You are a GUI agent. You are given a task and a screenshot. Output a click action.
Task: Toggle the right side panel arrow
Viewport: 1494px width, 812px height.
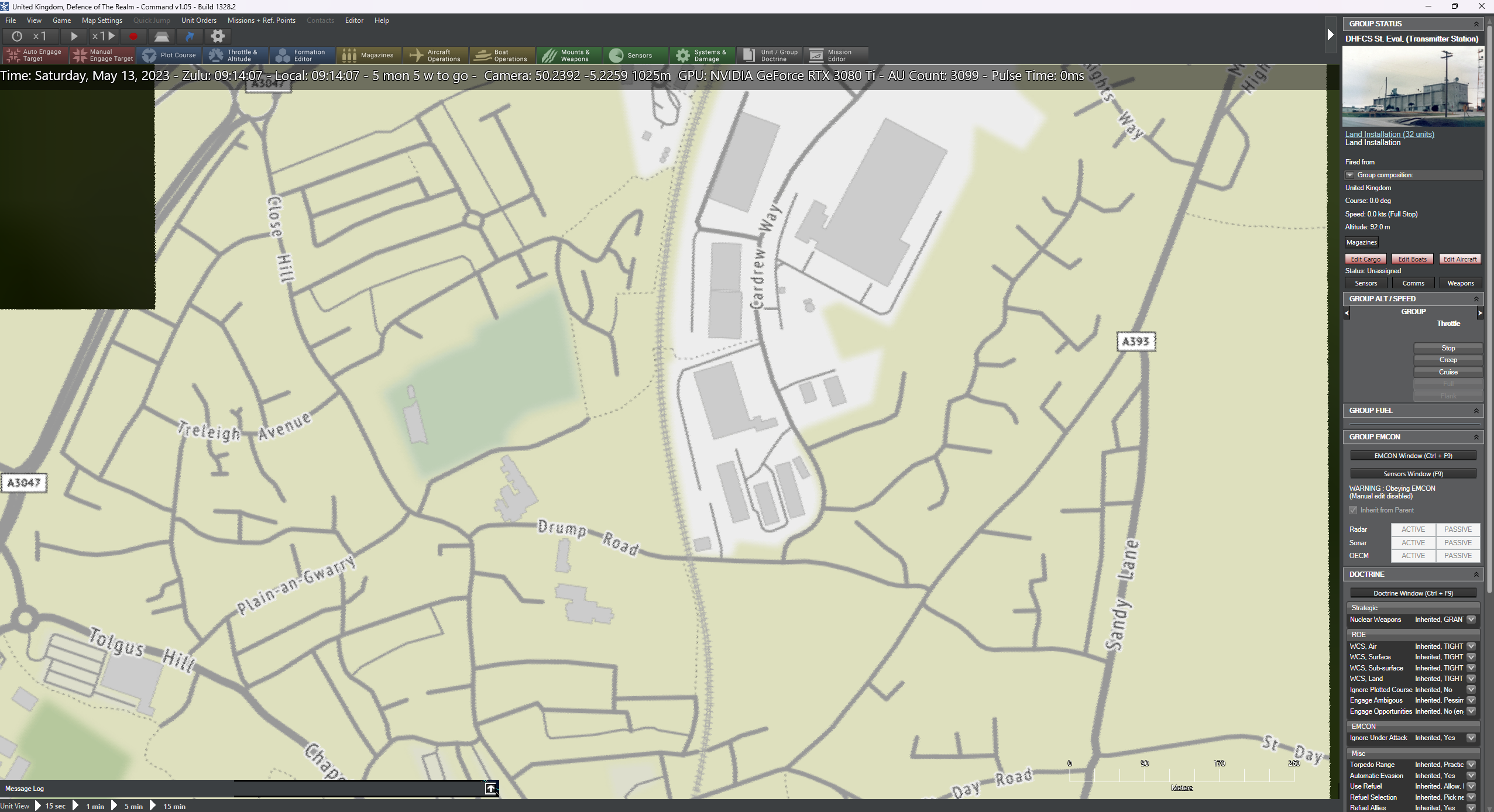pyautogui.click(x=1330, y=35)
